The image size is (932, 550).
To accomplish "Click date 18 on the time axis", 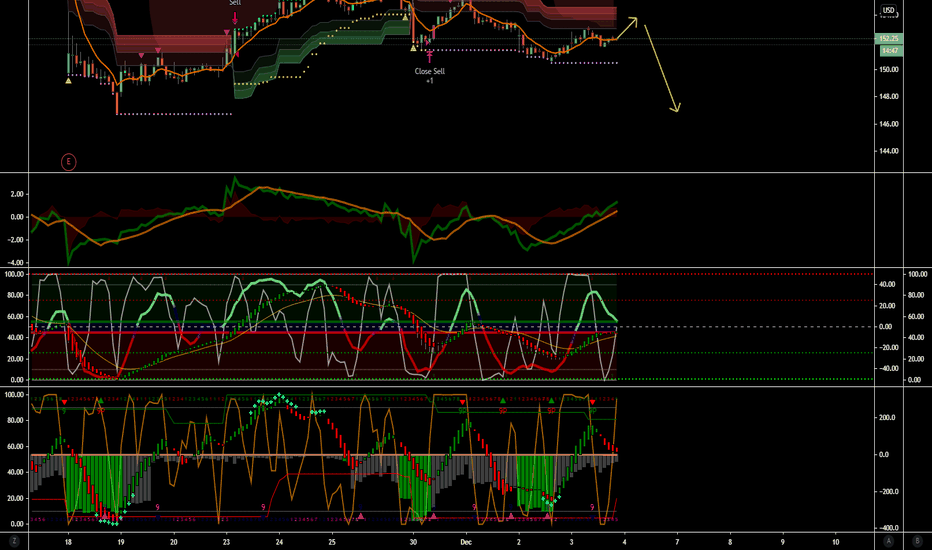I will pyautogui.click(x=68, y=542).
